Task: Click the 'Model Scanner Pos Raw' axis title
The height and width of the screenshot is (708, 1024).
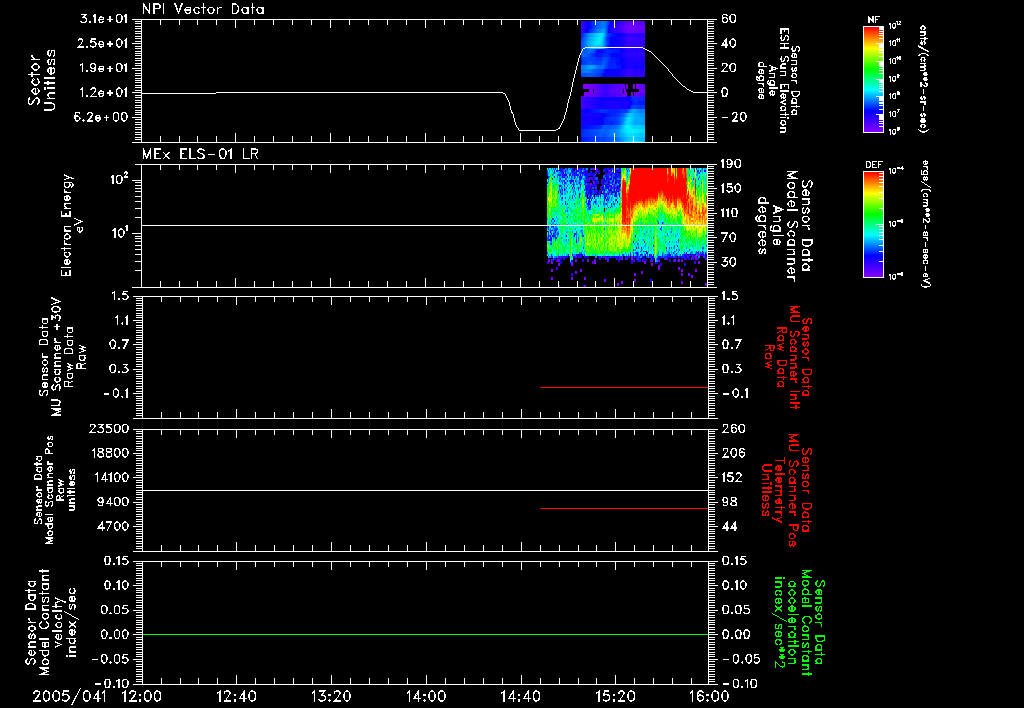Action: click(55, 491)
